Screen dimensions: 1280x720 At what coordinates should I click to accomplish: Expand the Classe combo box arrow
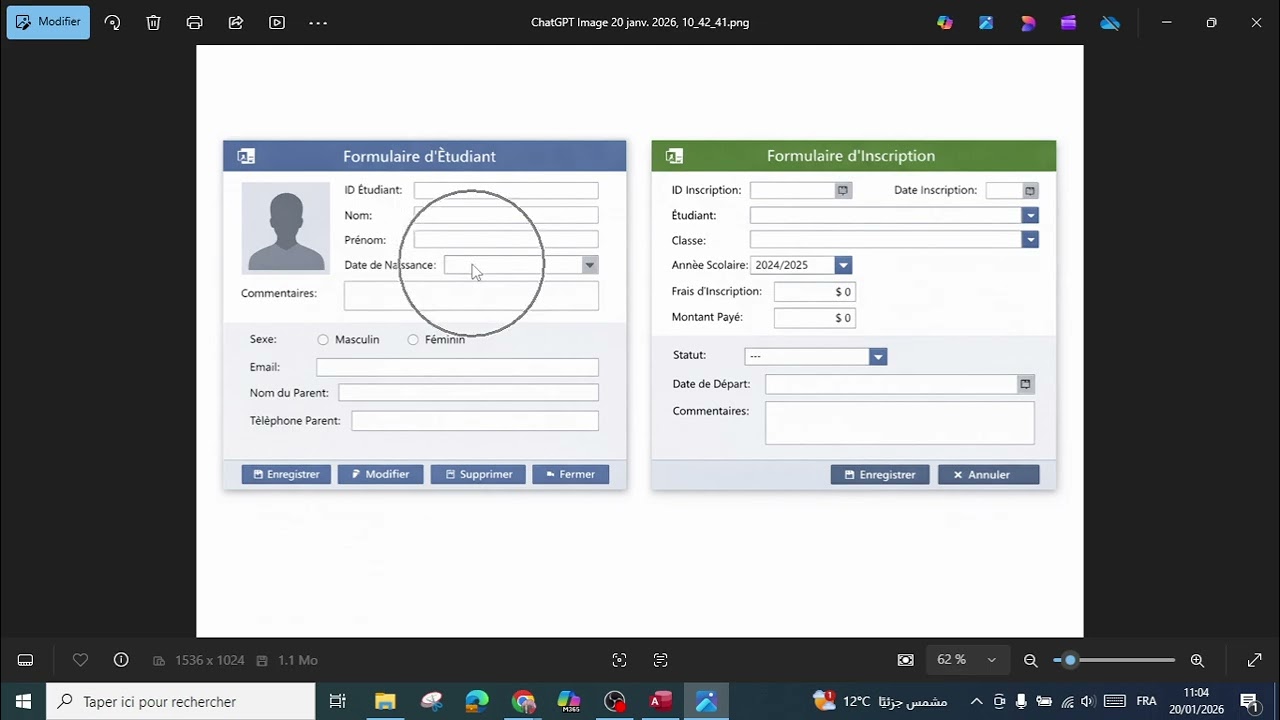[1030, 240]
